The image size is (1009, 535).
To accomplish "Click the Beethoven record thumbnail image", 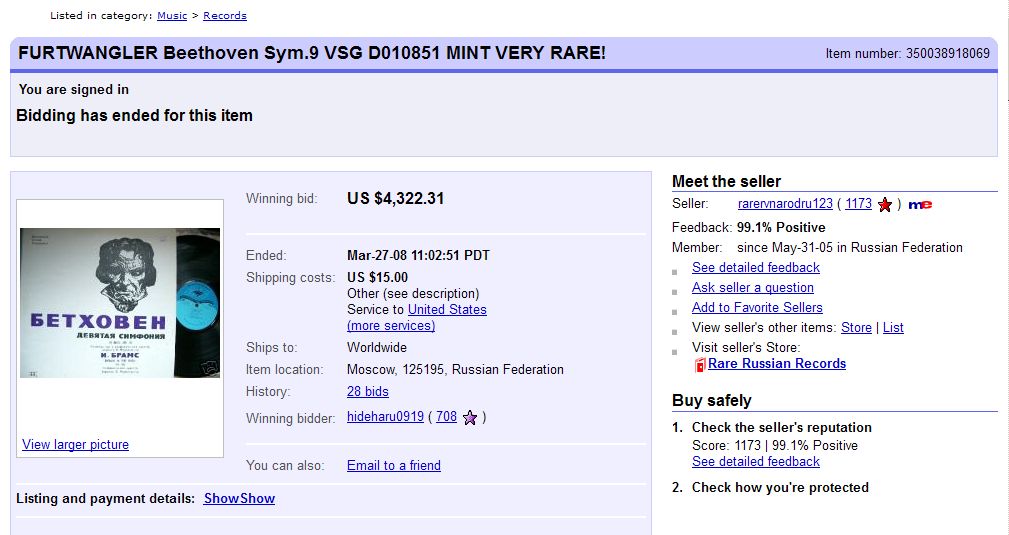I will tap(120, 303).
